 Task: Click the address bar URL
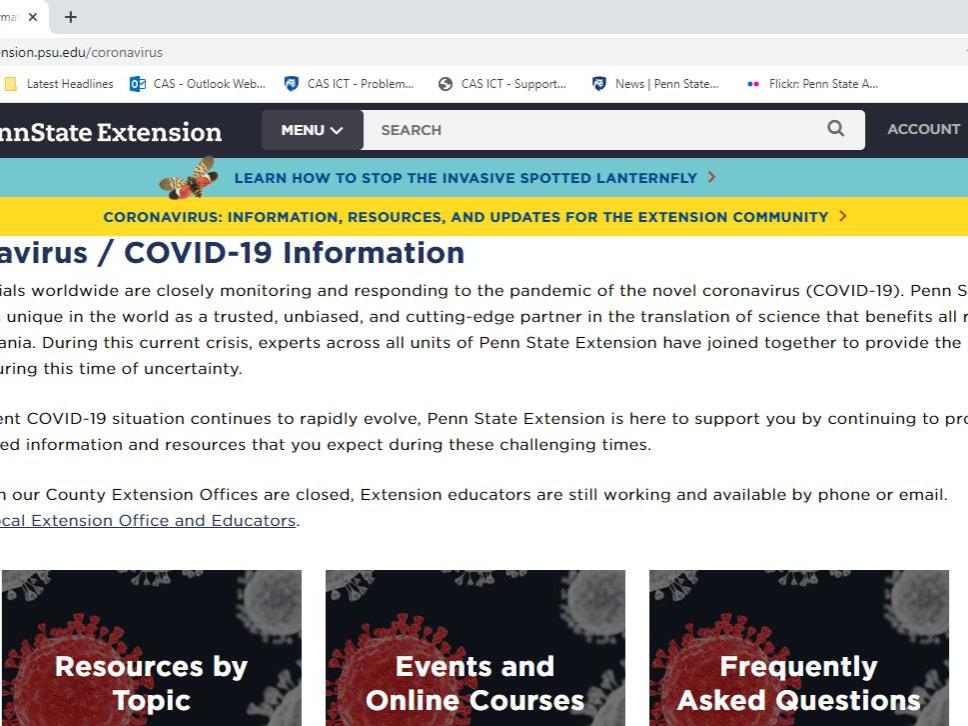(x=81, y=52)
